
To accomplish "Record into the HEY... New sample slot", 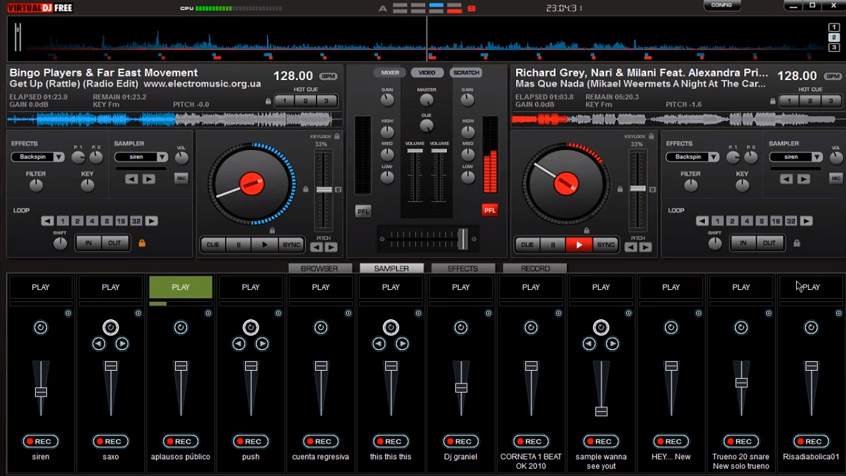I will (x=671, y=441).
